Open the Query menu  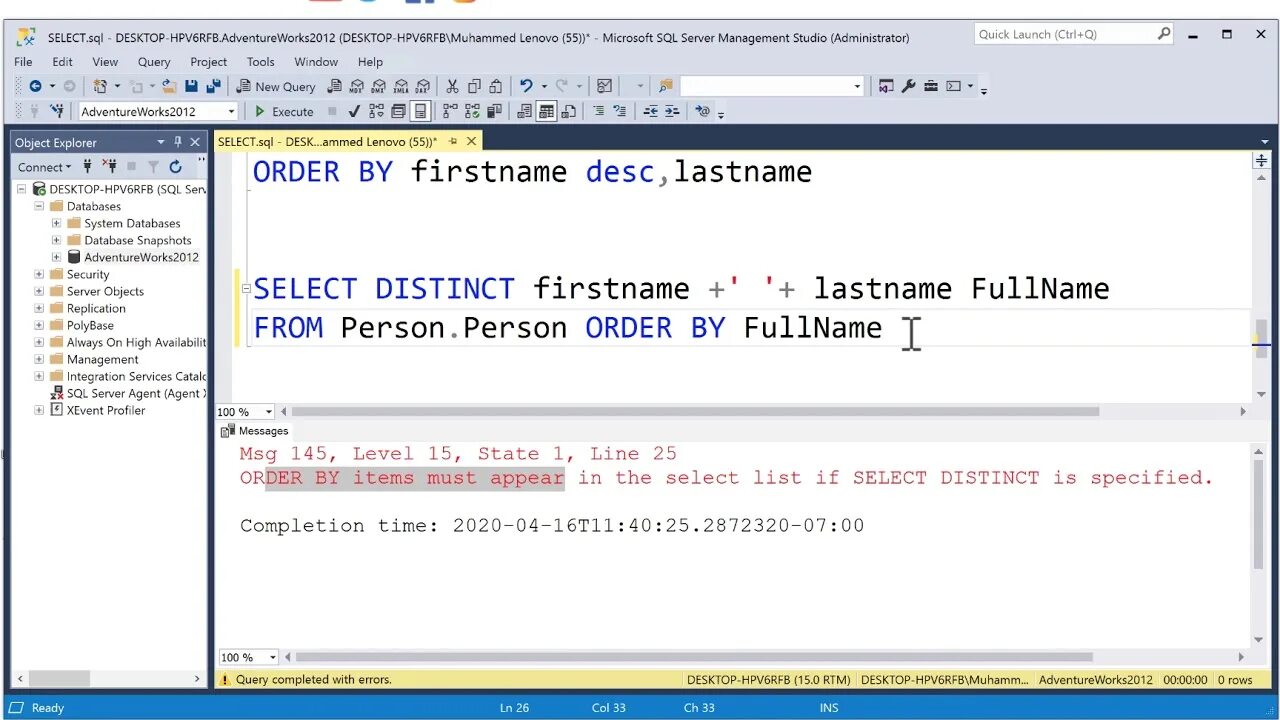pos(154,61)
